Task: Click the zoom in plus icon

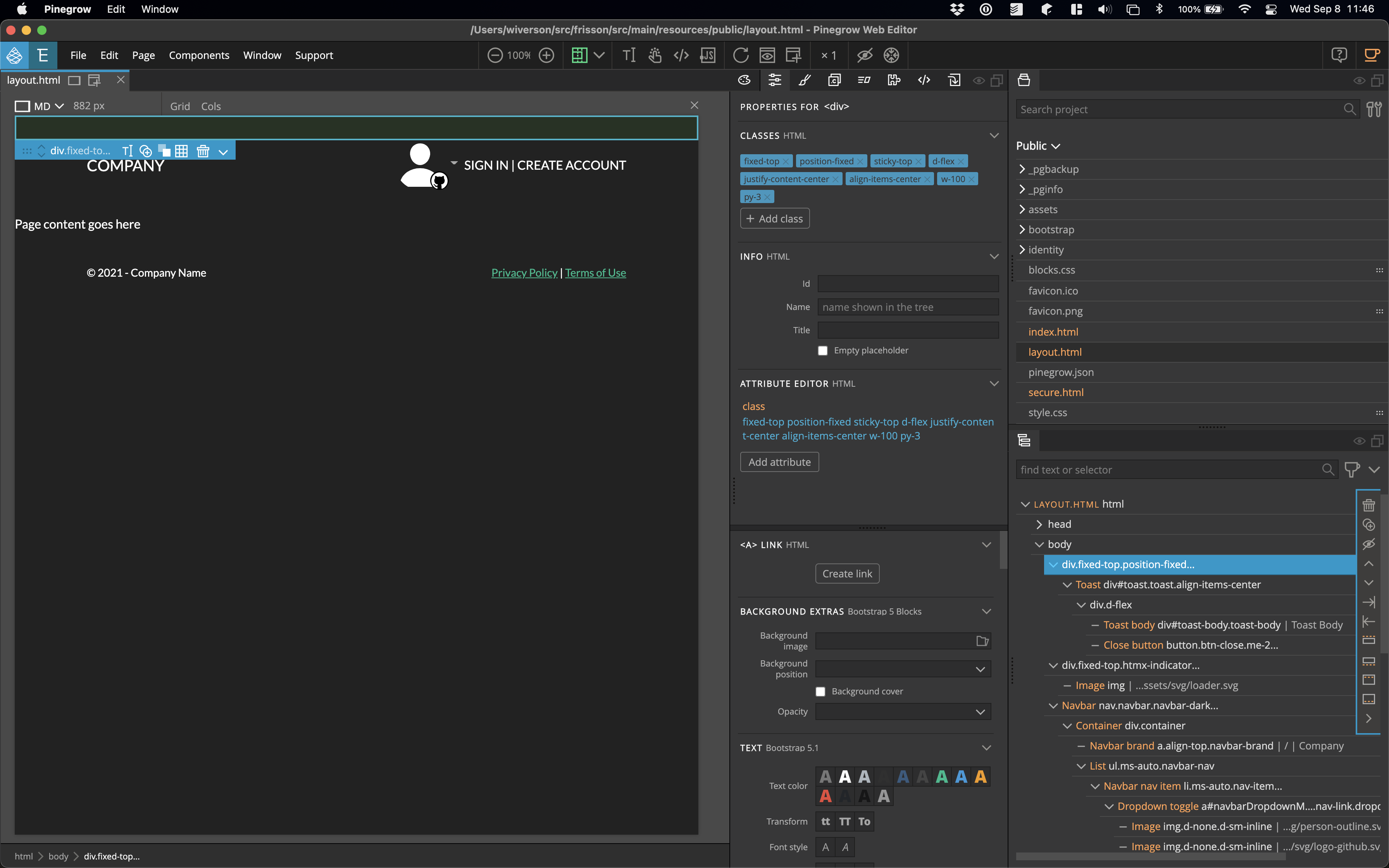Action: coord(546,55)
